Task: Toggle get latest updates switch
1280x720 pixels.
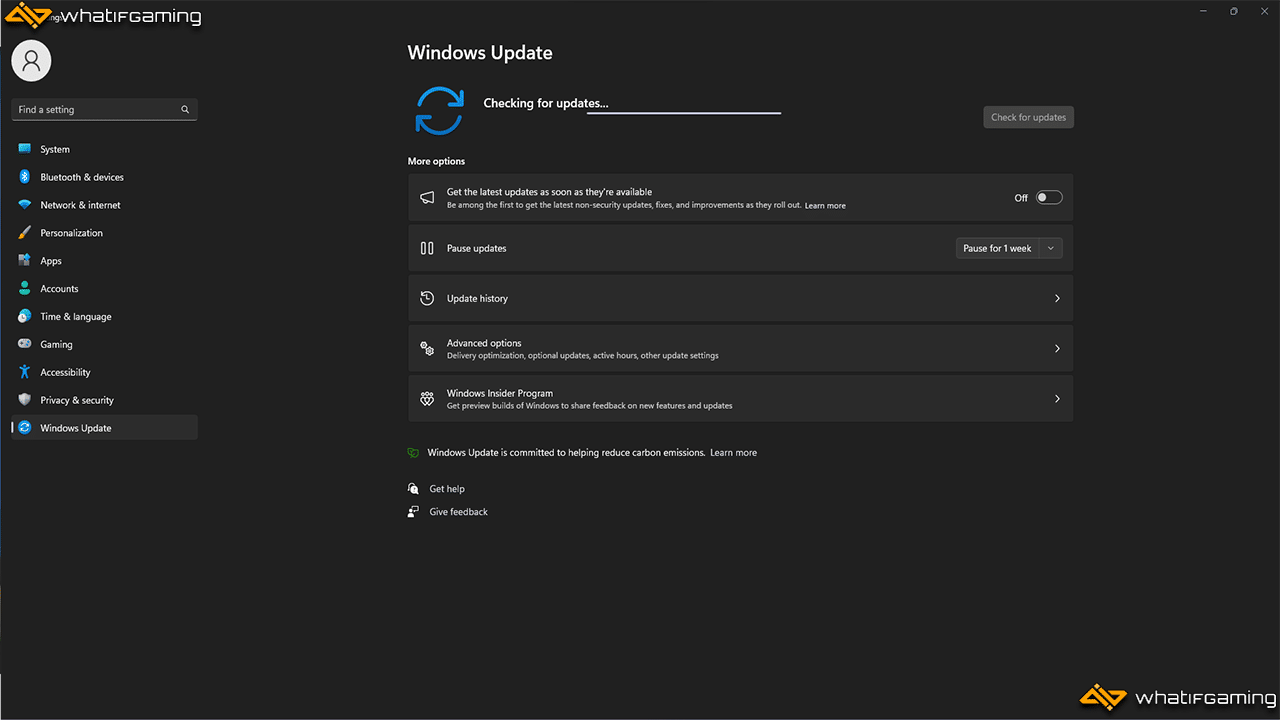Action: click(x=1049, y=198)
